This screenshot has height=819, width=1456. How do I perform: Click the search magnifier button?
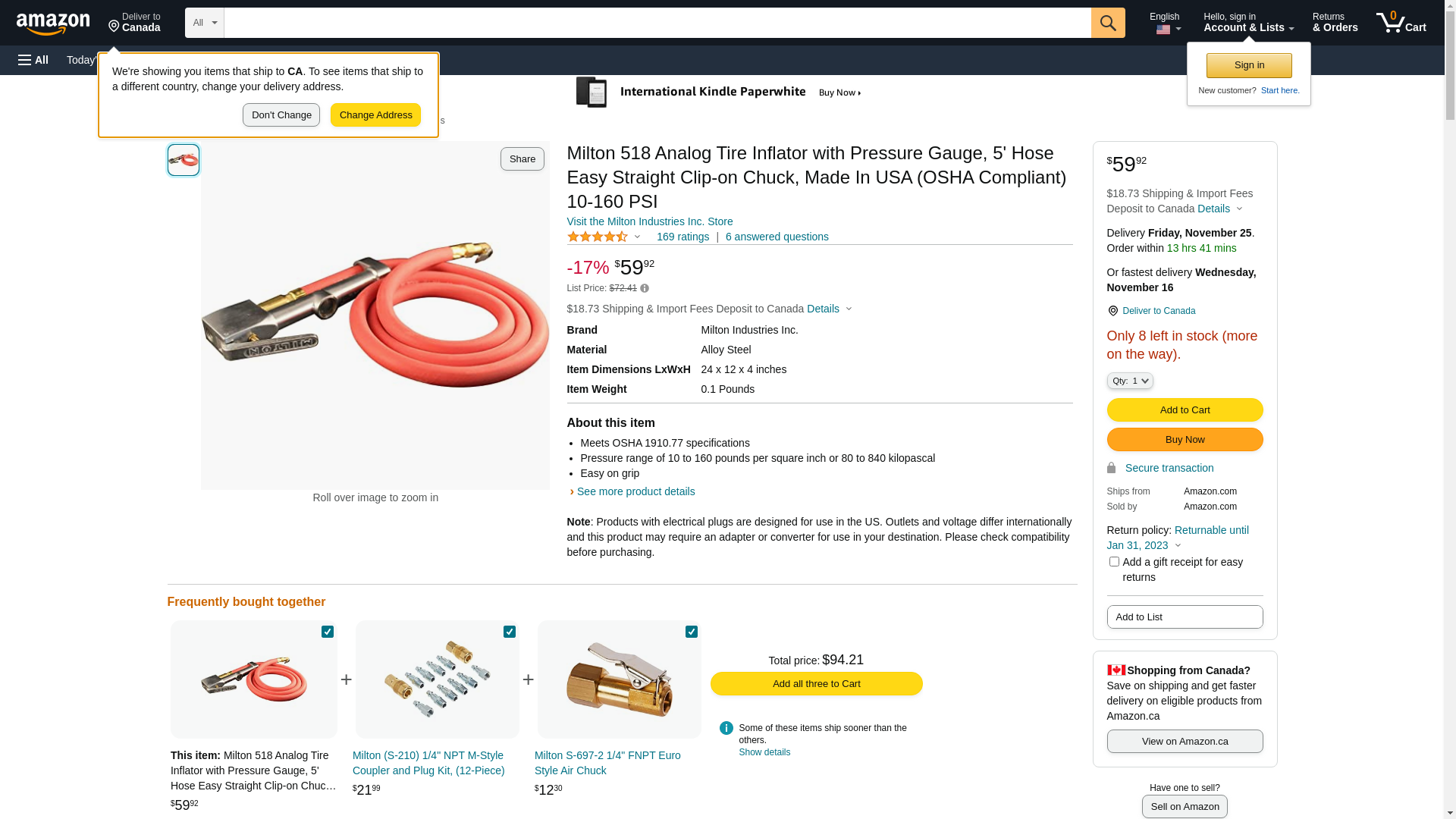pos(1108,23)
